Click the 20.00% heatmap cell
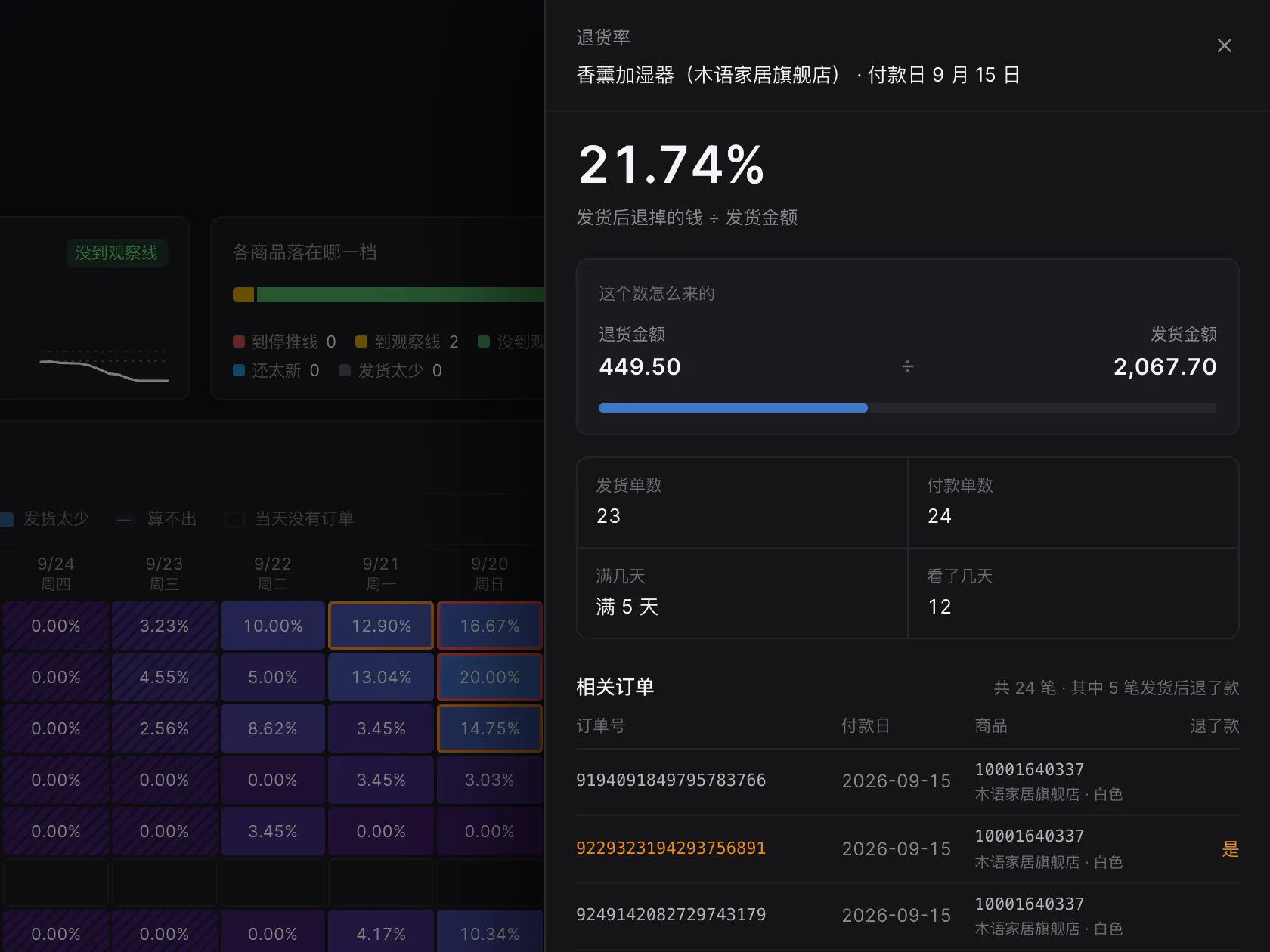 (490, 677)
